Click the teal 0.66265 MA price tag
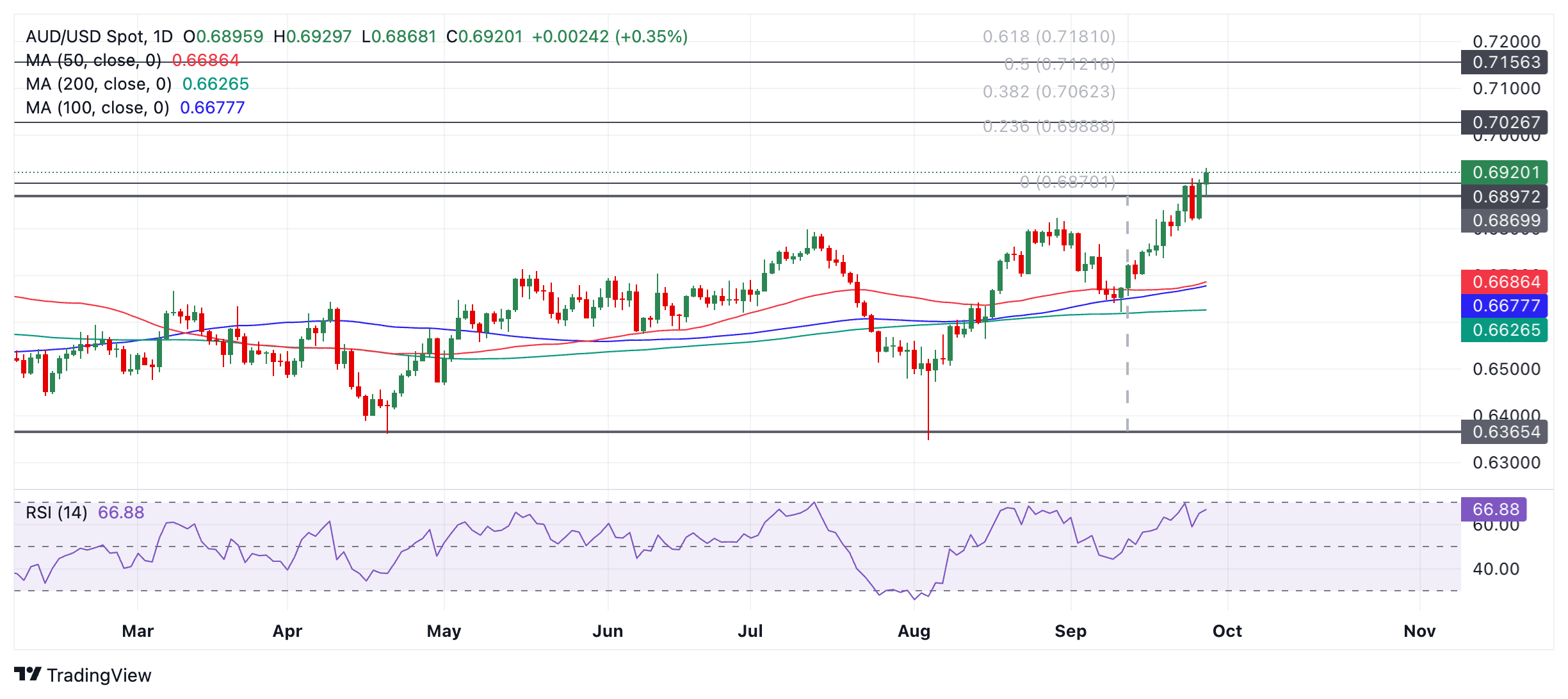This screenshot has width=1568, height=699. (1503, 330)
